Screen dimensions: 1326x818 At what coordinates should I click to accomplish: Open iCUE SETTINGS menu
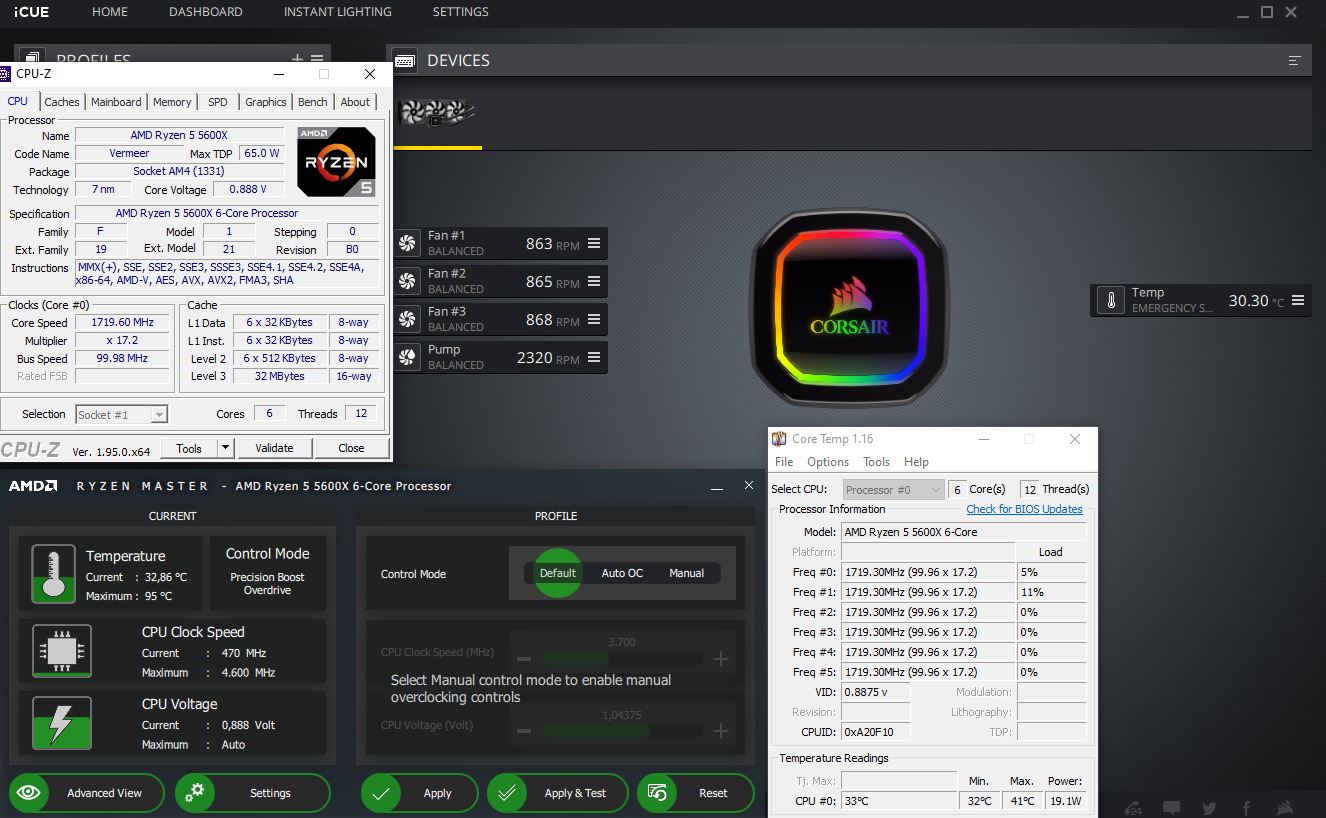point(461,12)
